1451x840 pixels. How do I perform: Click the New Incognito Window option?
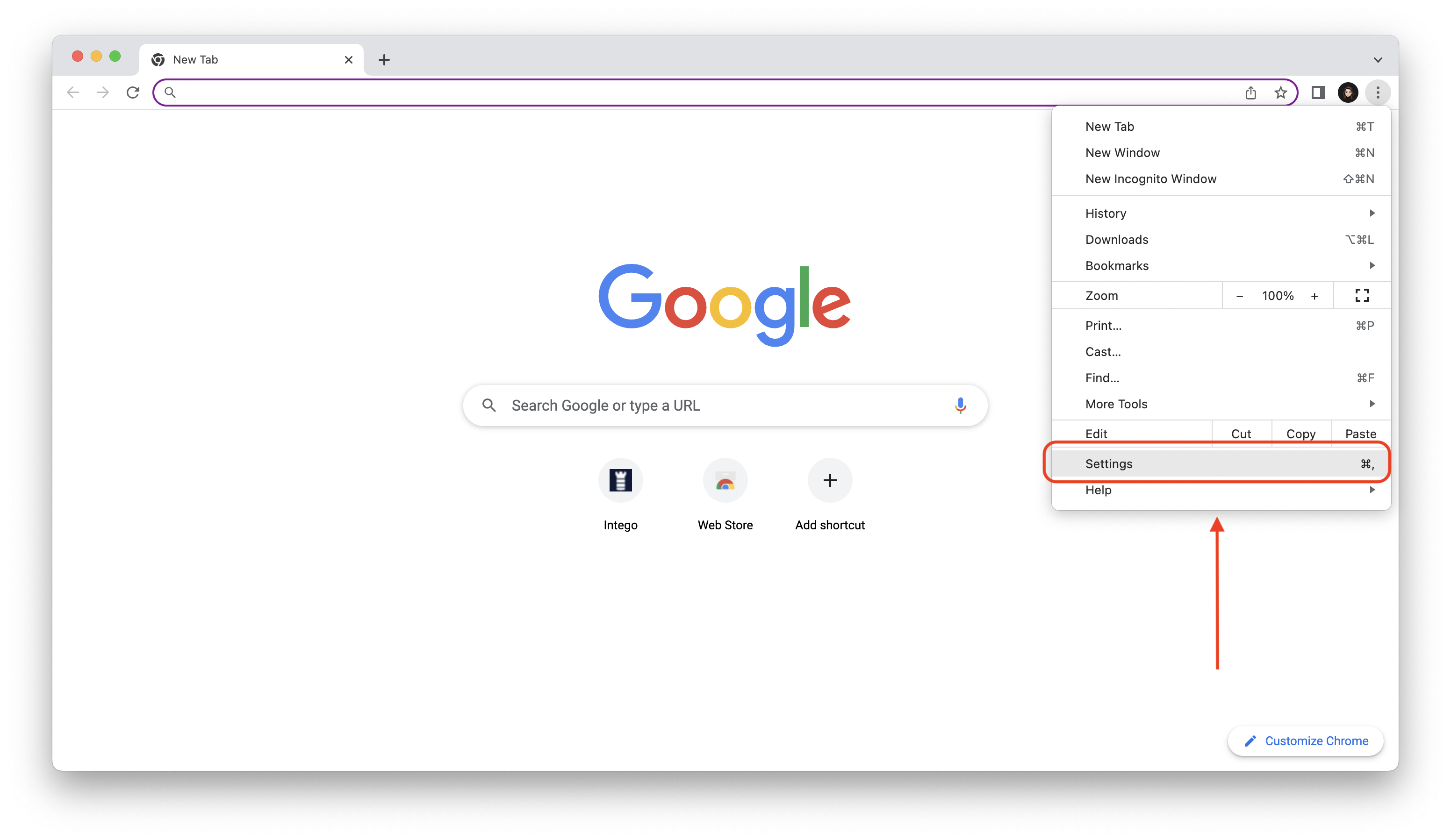(1151, 178)
